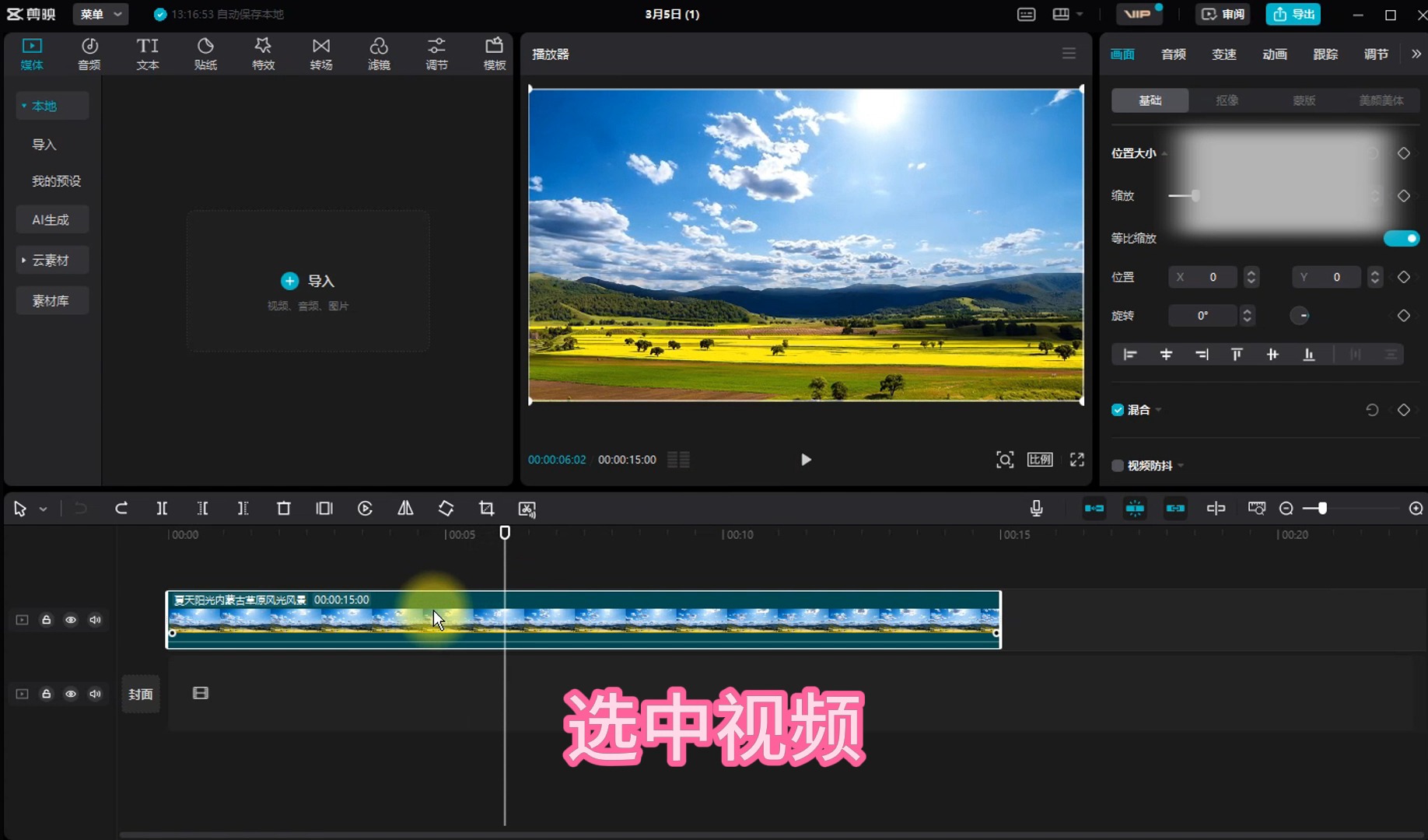
Task: Switch to the 变速 tab in right panel
Action: pyautogui.click(x=1223, y=54)
